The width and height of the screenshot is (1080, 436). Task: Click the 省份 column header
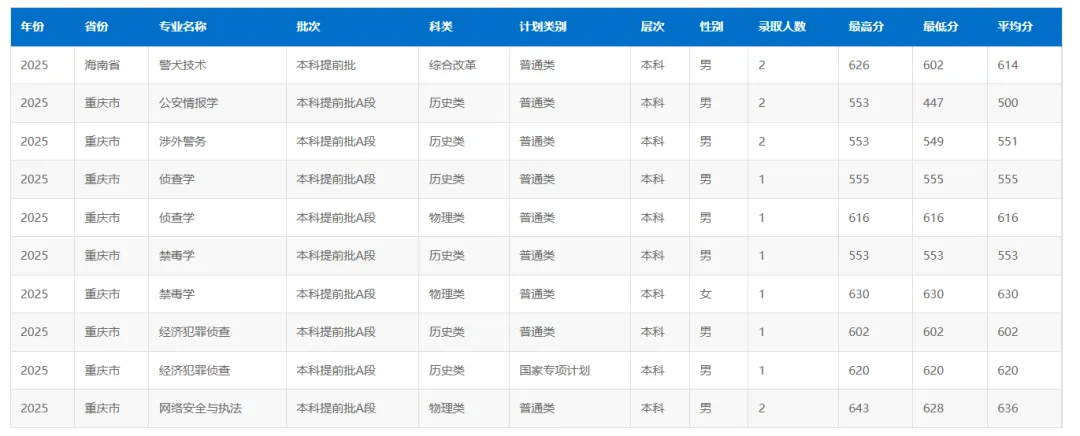tap(96, 27)
